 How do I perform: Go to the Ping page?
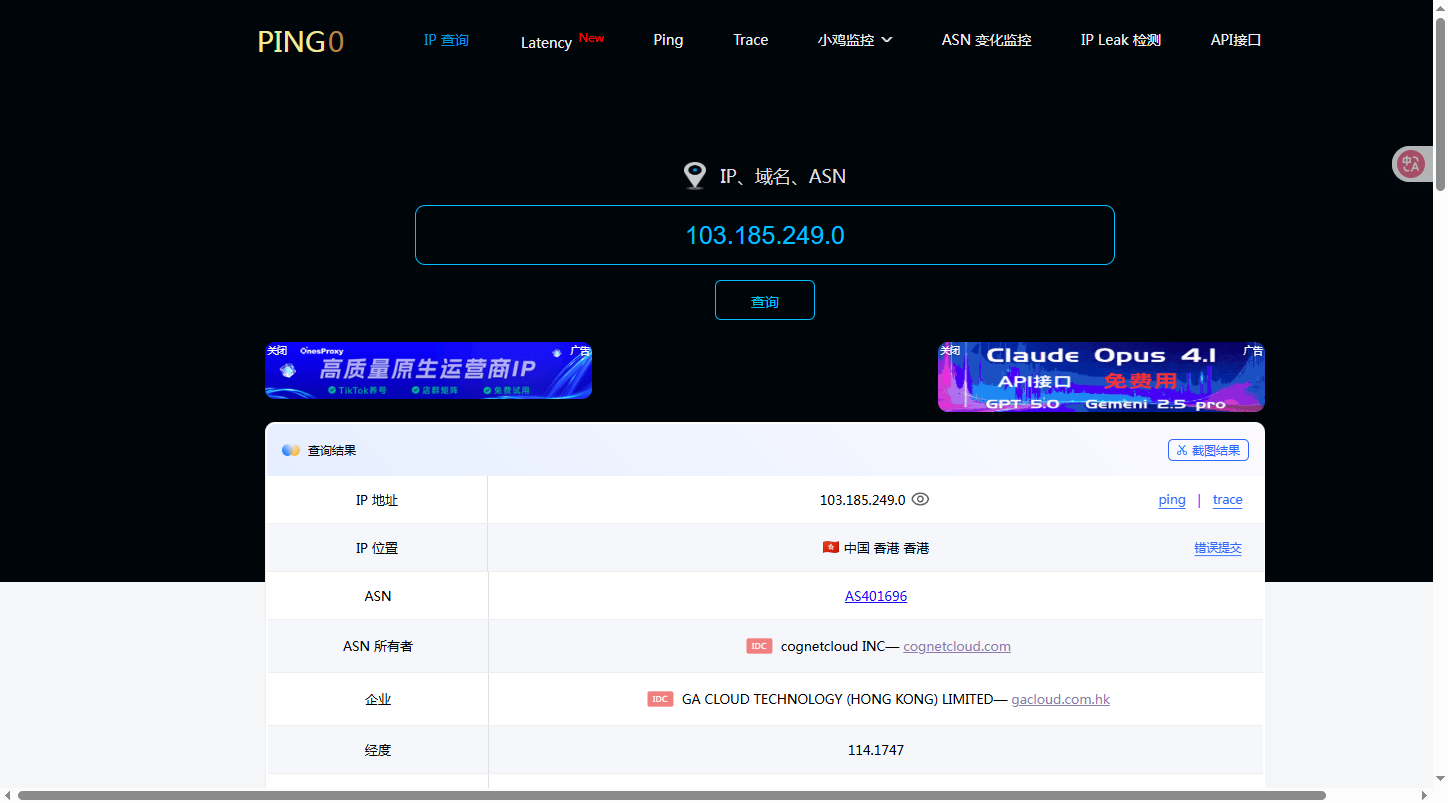tap(668, 40)
